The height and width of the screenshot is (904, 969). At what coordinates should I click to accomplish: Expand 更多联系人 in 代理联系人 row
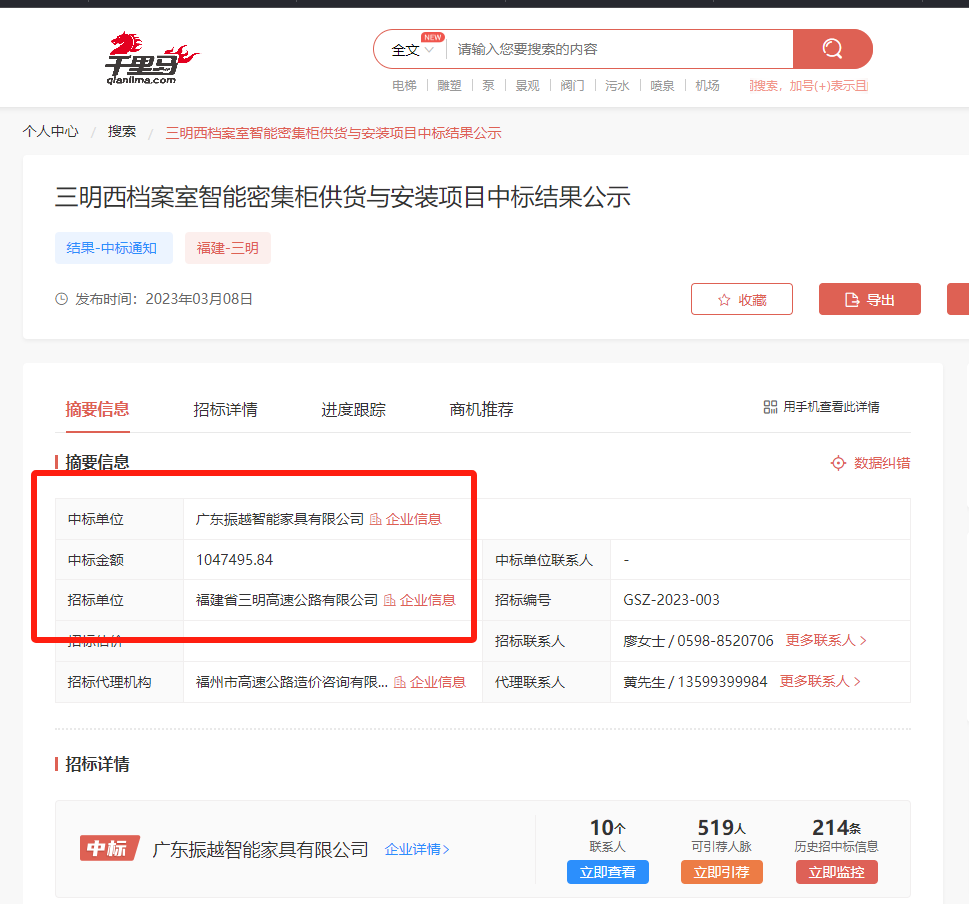coord(820,681)
